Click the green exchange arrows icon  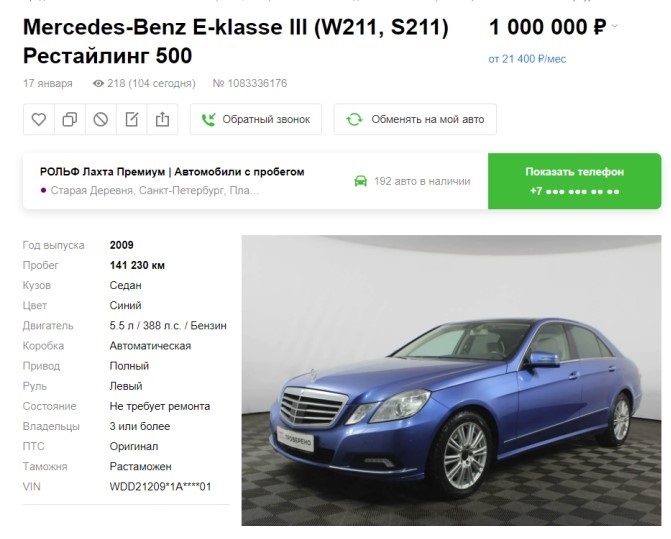click(354, 119)
